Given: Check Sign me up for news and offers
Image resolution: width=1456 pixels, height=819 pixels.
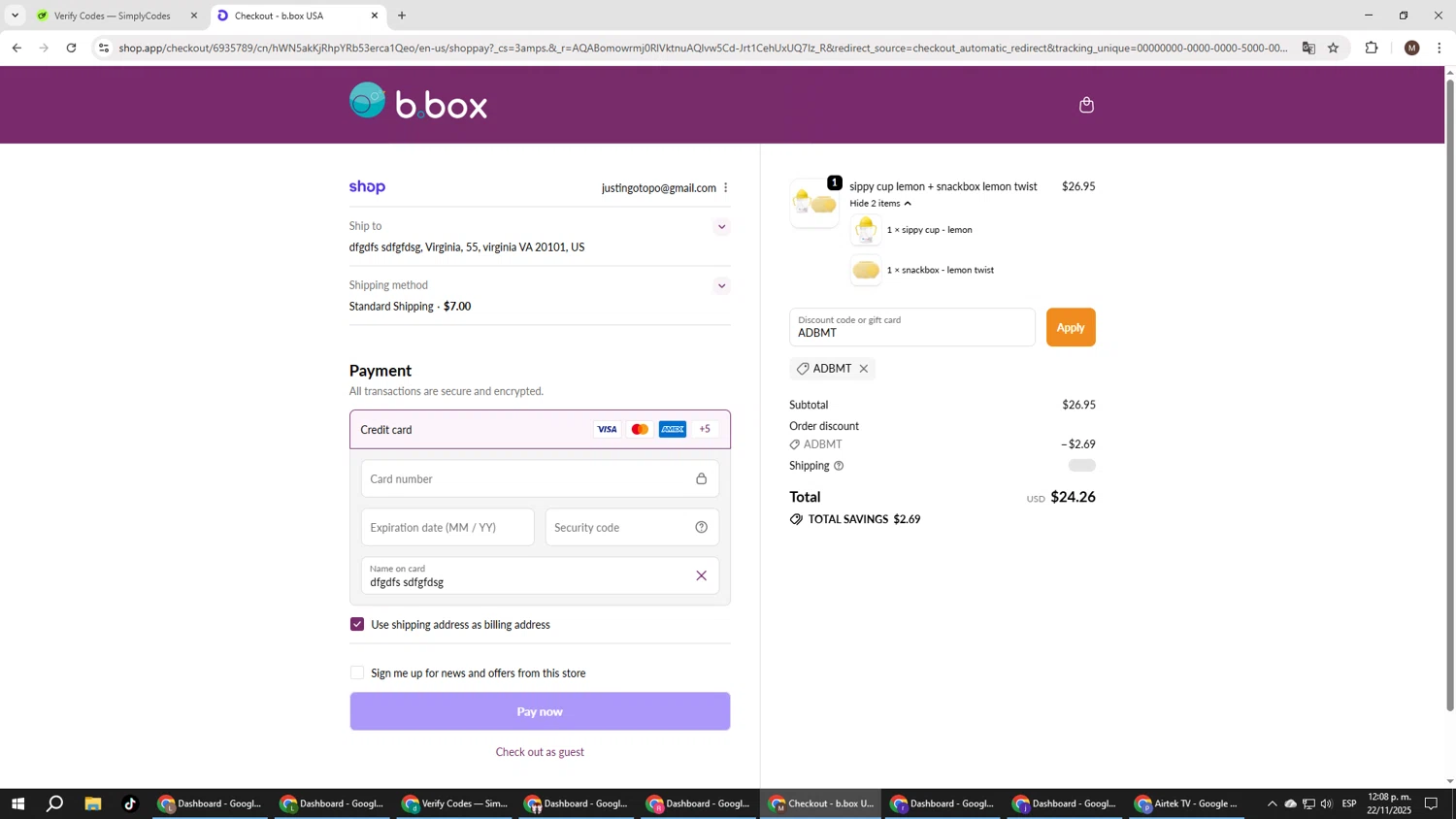Looking at the screenshot, I should tap(357, 672).
